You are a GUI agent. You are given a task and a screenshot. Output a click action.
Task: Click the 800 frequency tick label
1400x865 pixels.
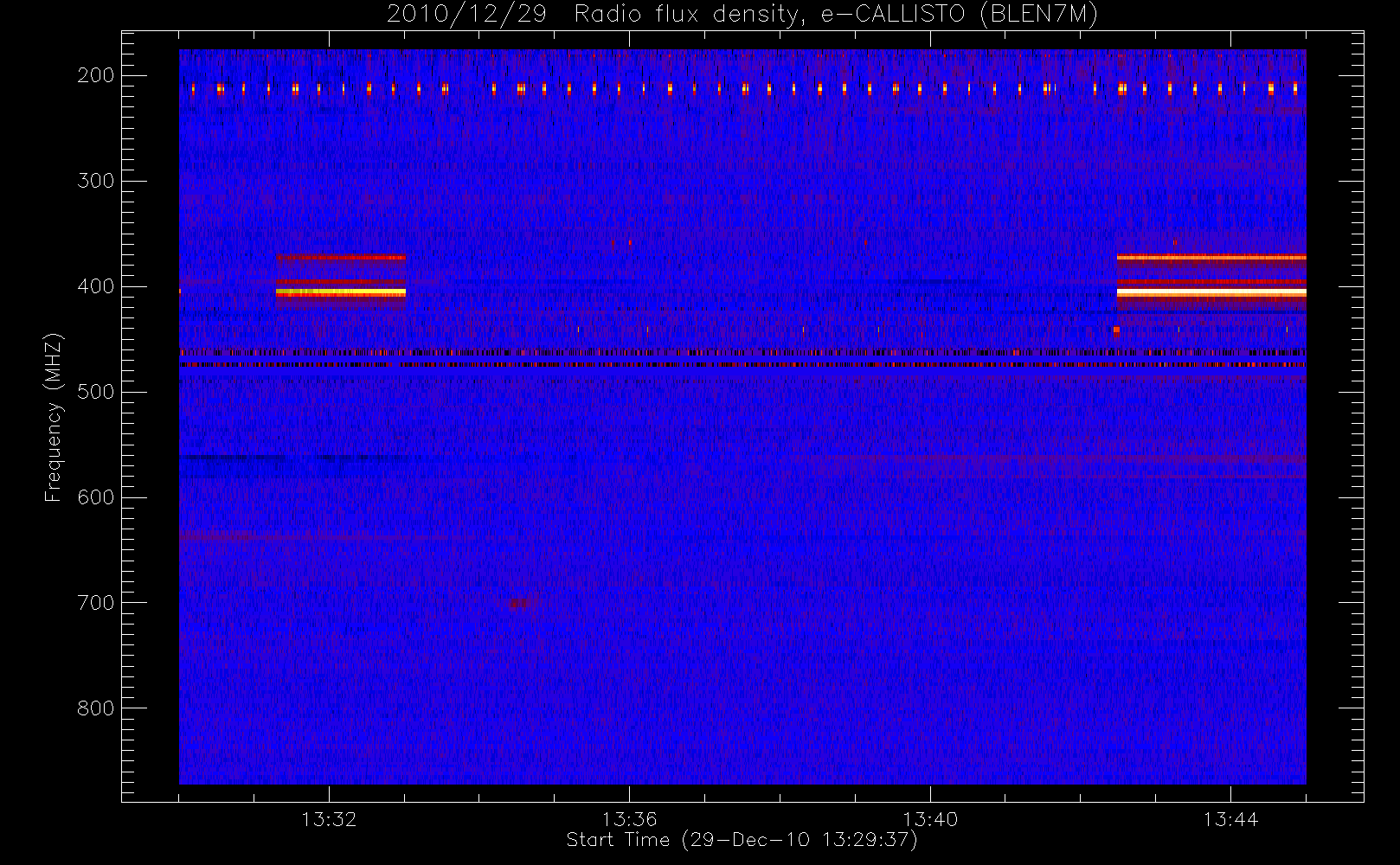(95, 708)
